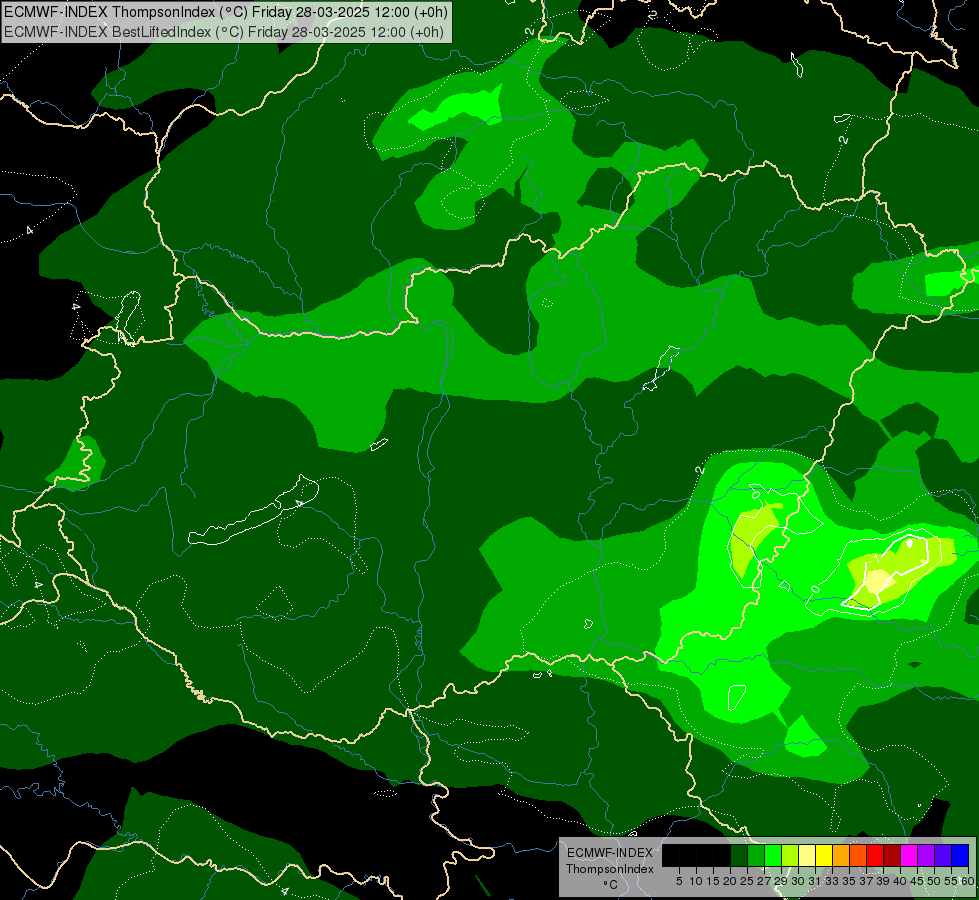Pick the legend scale value '39'
The height and width of the screenshot is (900, 979).
coord(883,881)
